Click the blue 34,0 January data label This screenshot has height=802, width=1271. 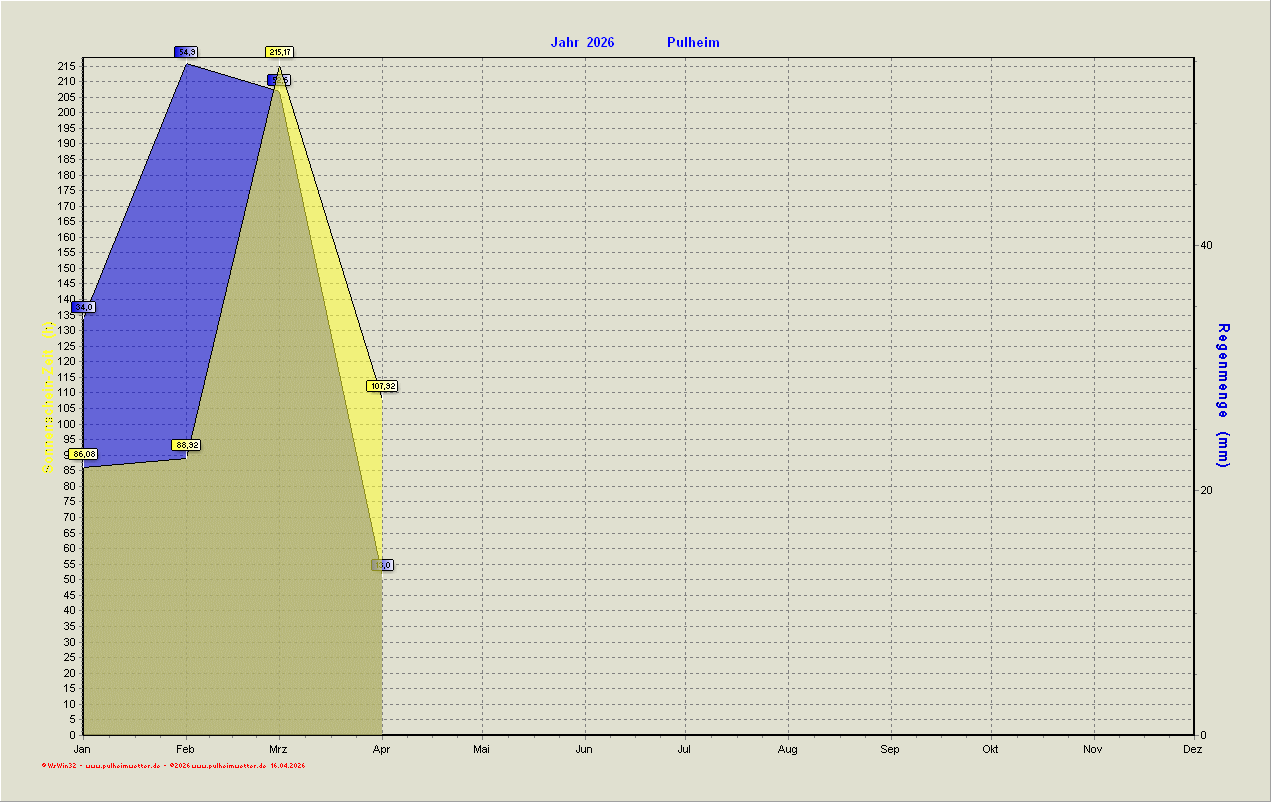[83, 307]
